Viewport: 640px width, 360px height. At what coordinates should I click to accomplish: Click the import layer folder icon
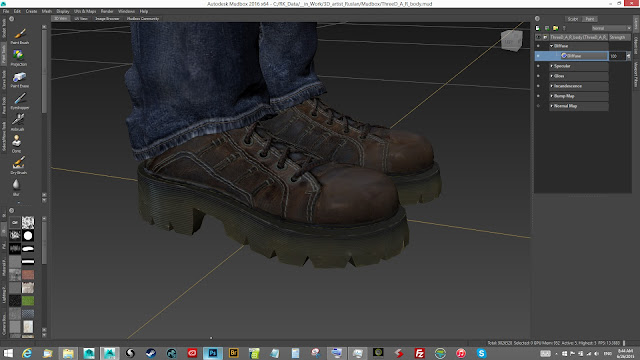pos(556,28)
